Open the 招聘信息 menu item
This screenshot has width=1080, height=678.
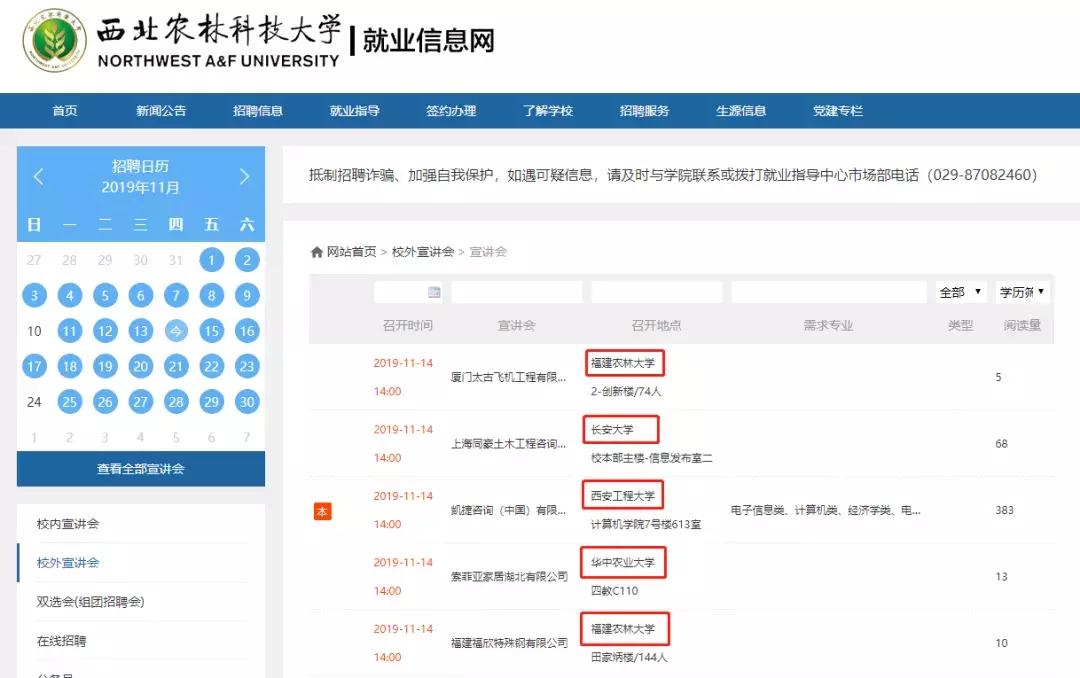(258, 111)
